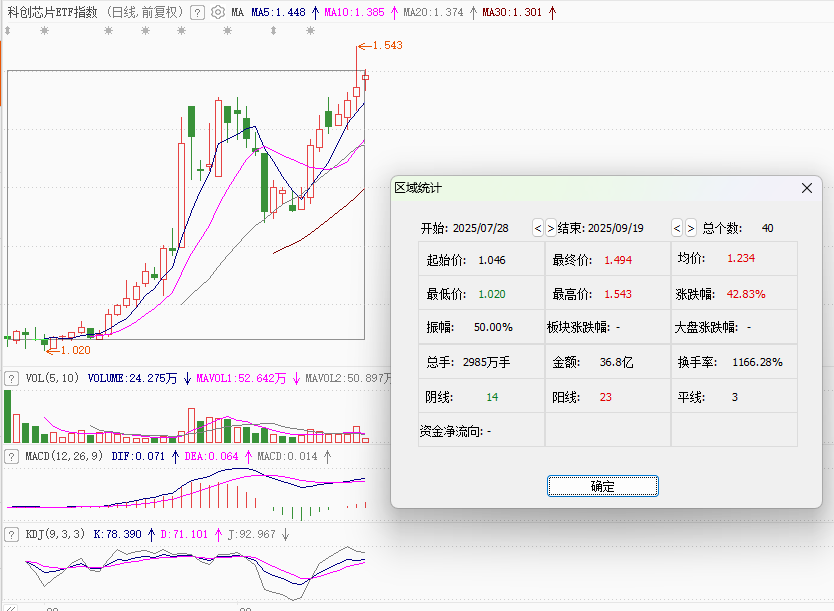Click the 涨跌幅 42.83% cell
The height and width of the screenshot is (611, 834).
pos(734,294)
